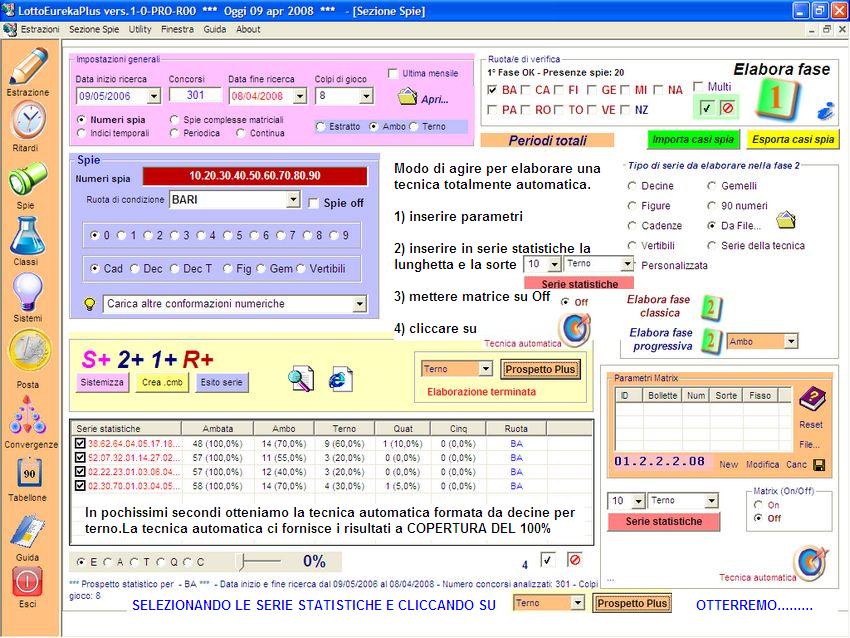Click the Importa casi spia button
Screen dimensions: 850x638
(x=693, y=139)
